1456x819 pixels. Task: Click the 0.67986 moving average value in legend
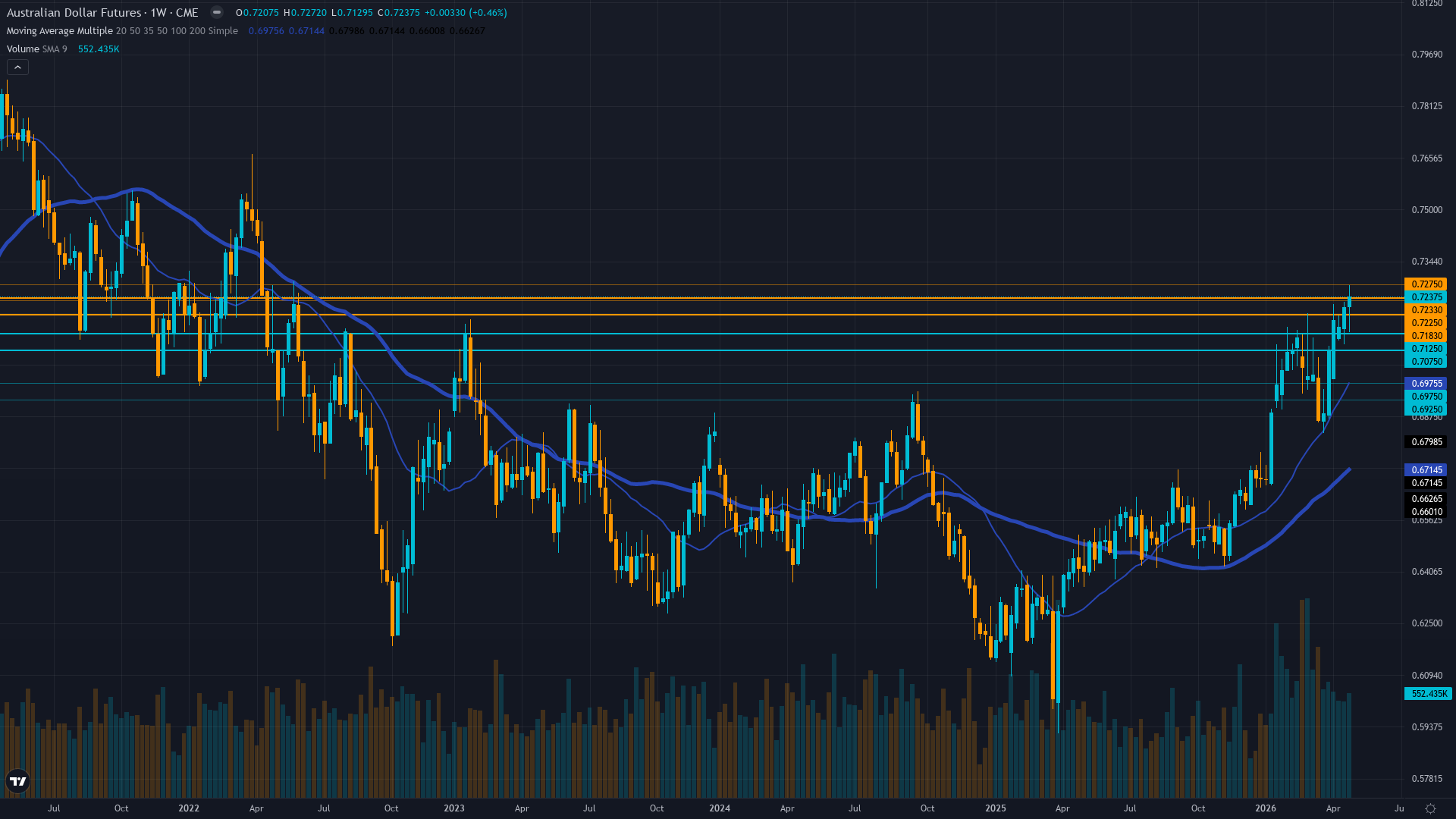pyautogui.click(x=347, y=31)
